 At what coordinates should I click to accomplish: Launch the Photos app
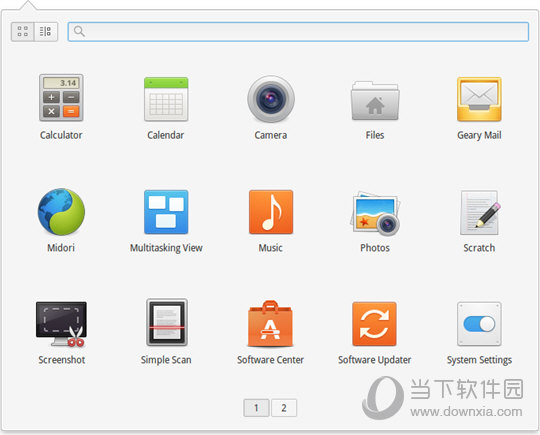pyautogui.click(x=375, y=213)
